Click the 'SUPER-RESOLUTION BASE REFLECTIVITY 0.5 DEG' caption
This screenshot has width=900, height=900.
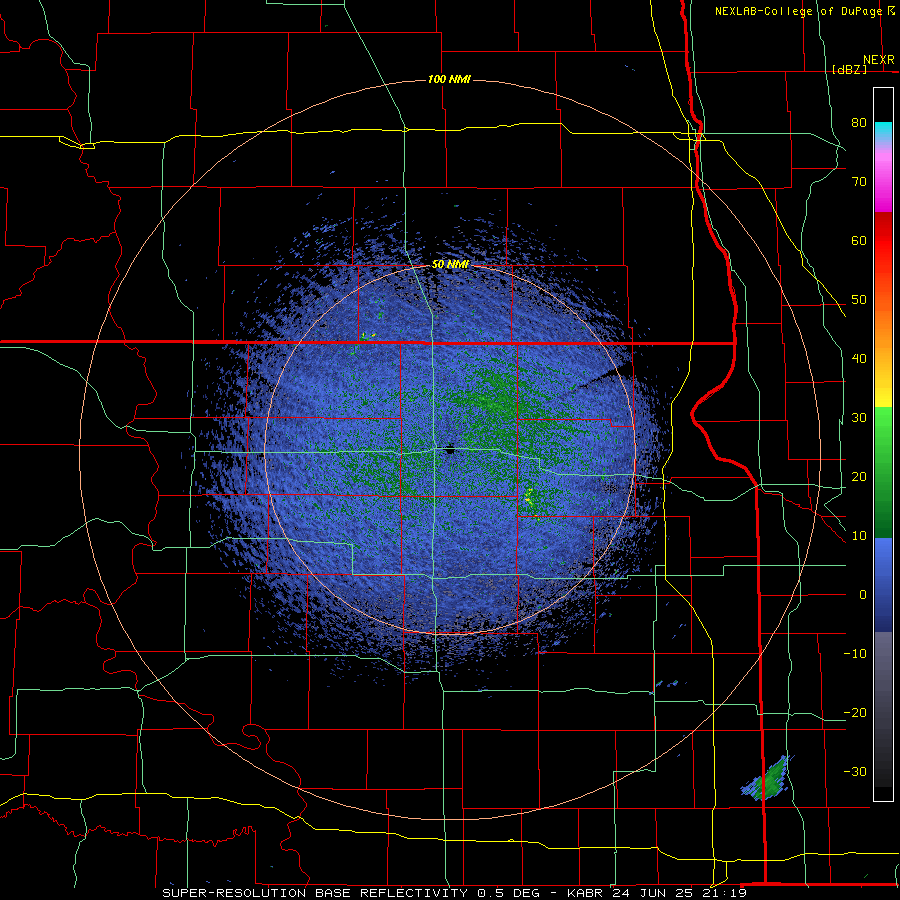(351, 893)
